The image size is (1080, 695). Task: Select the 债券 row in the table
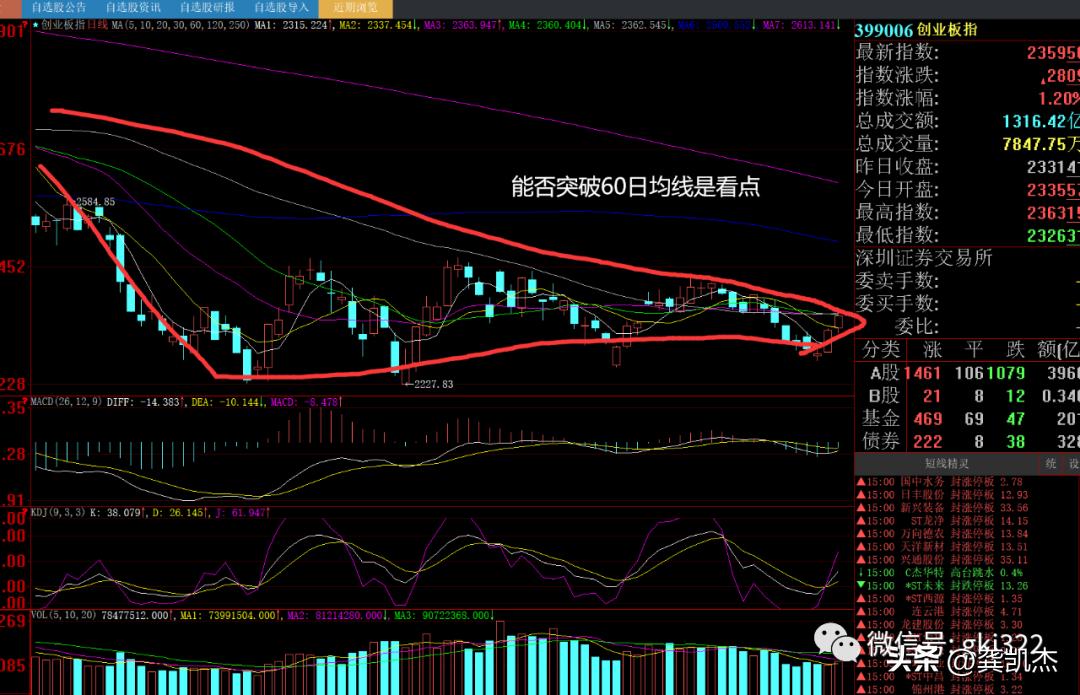967,442
